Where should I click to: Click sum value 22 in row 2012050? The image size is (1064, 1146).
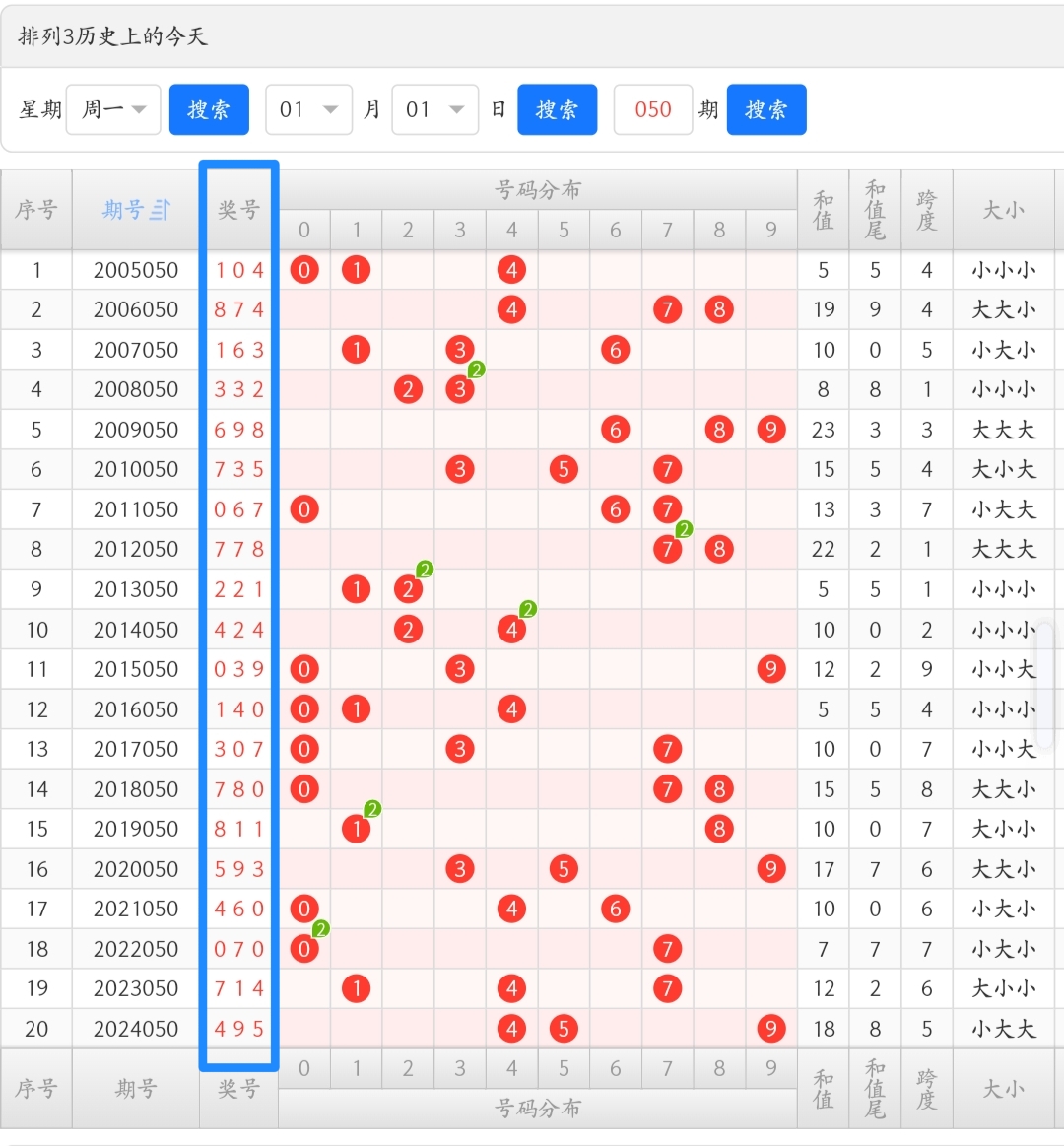(824, 549)
